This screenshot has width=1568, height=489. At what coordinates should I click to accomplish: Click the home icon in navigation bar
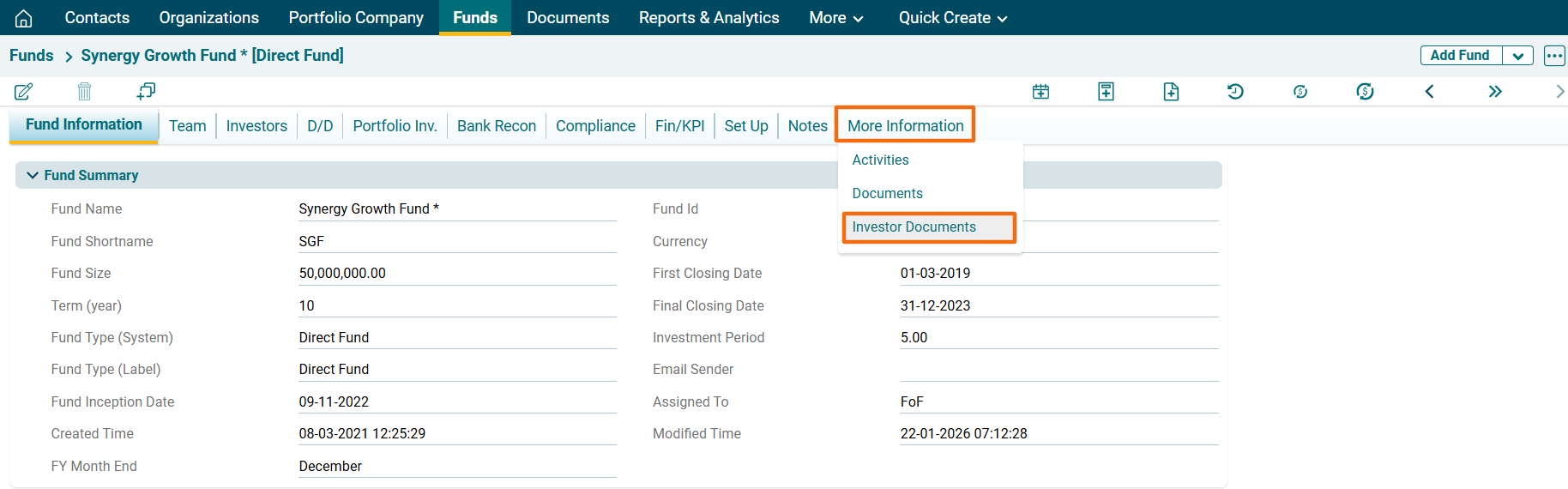coord(24,18)
